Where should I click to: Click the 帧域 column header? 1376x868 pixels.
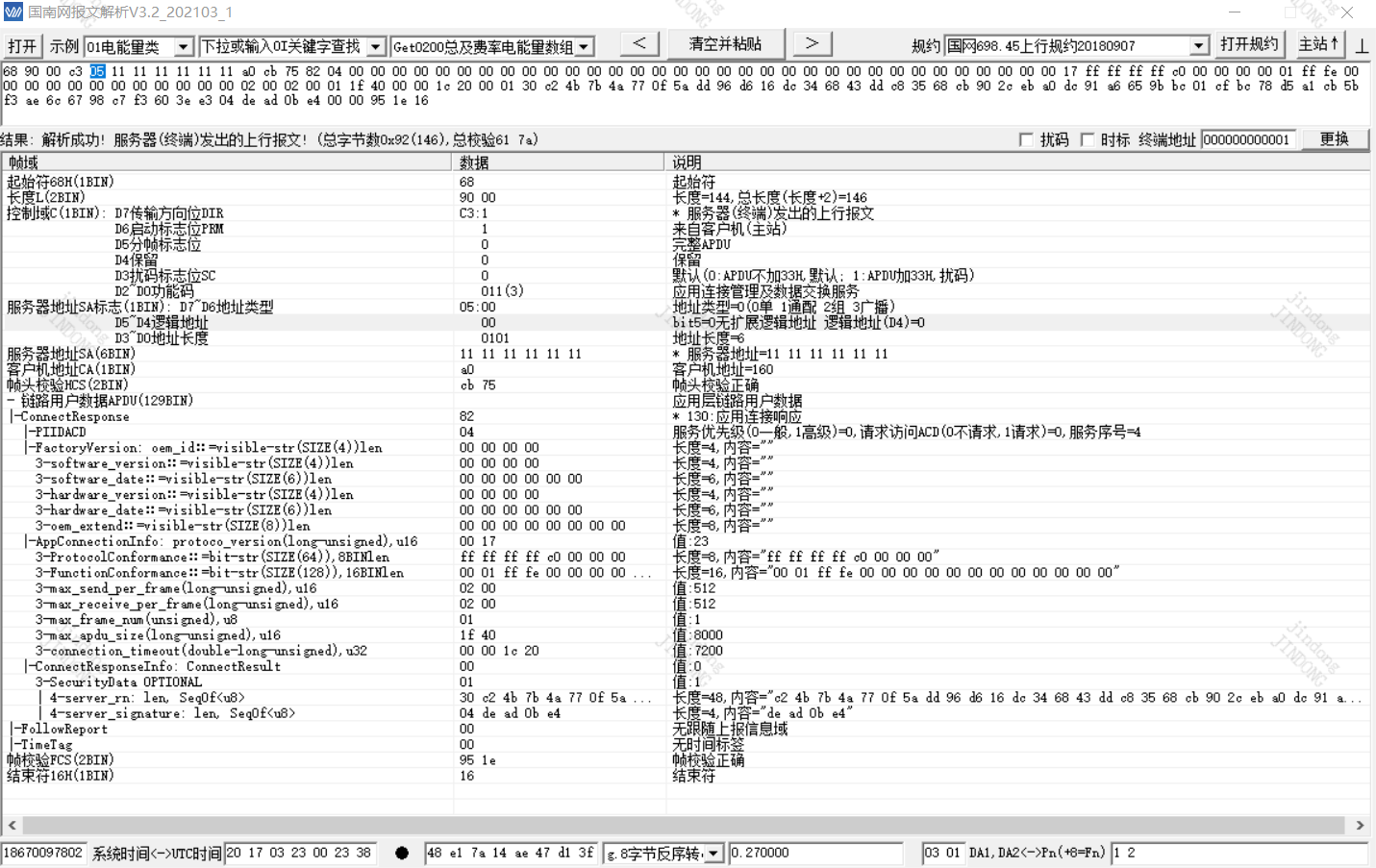click(226, 162)
